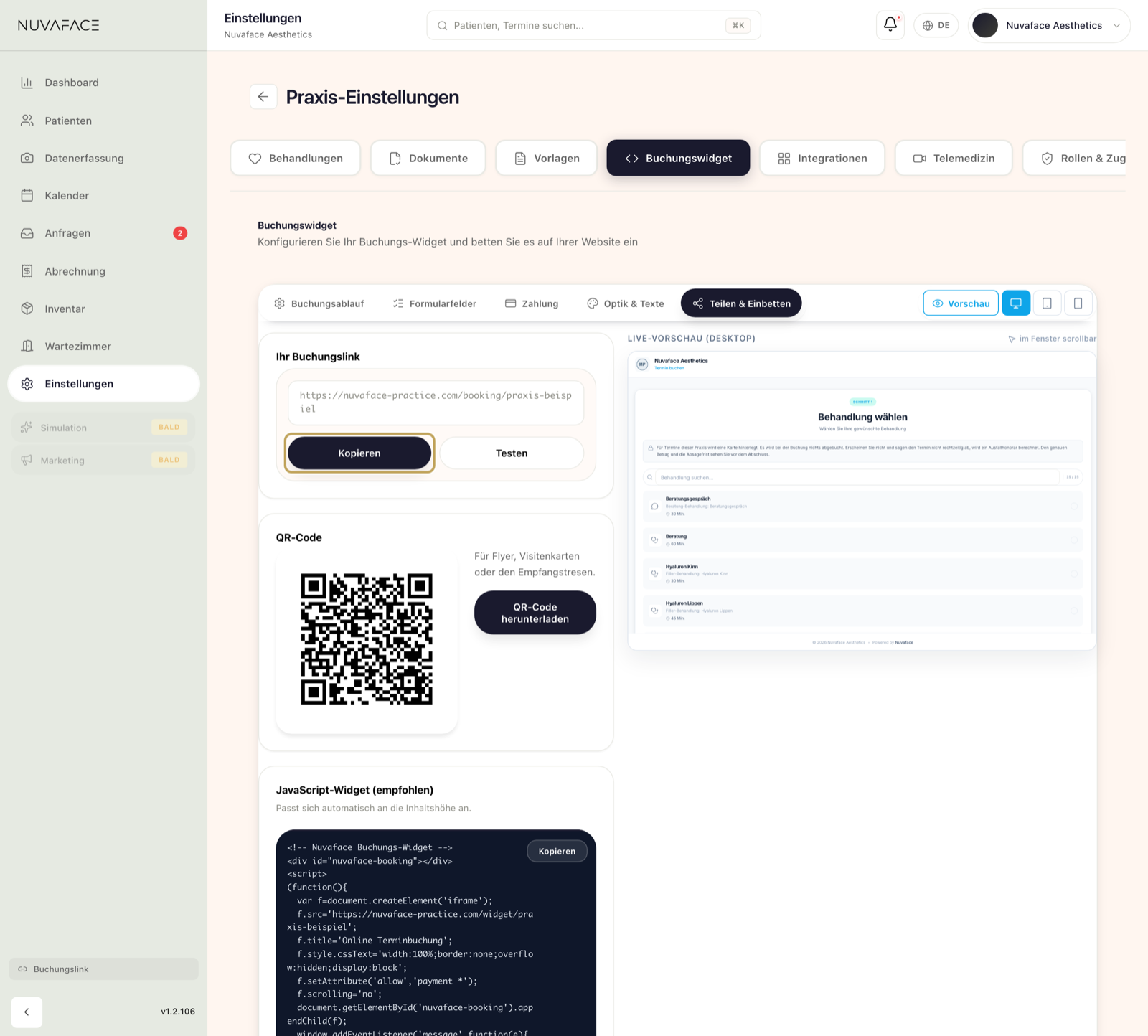Click the patient search field

[593, 25]
